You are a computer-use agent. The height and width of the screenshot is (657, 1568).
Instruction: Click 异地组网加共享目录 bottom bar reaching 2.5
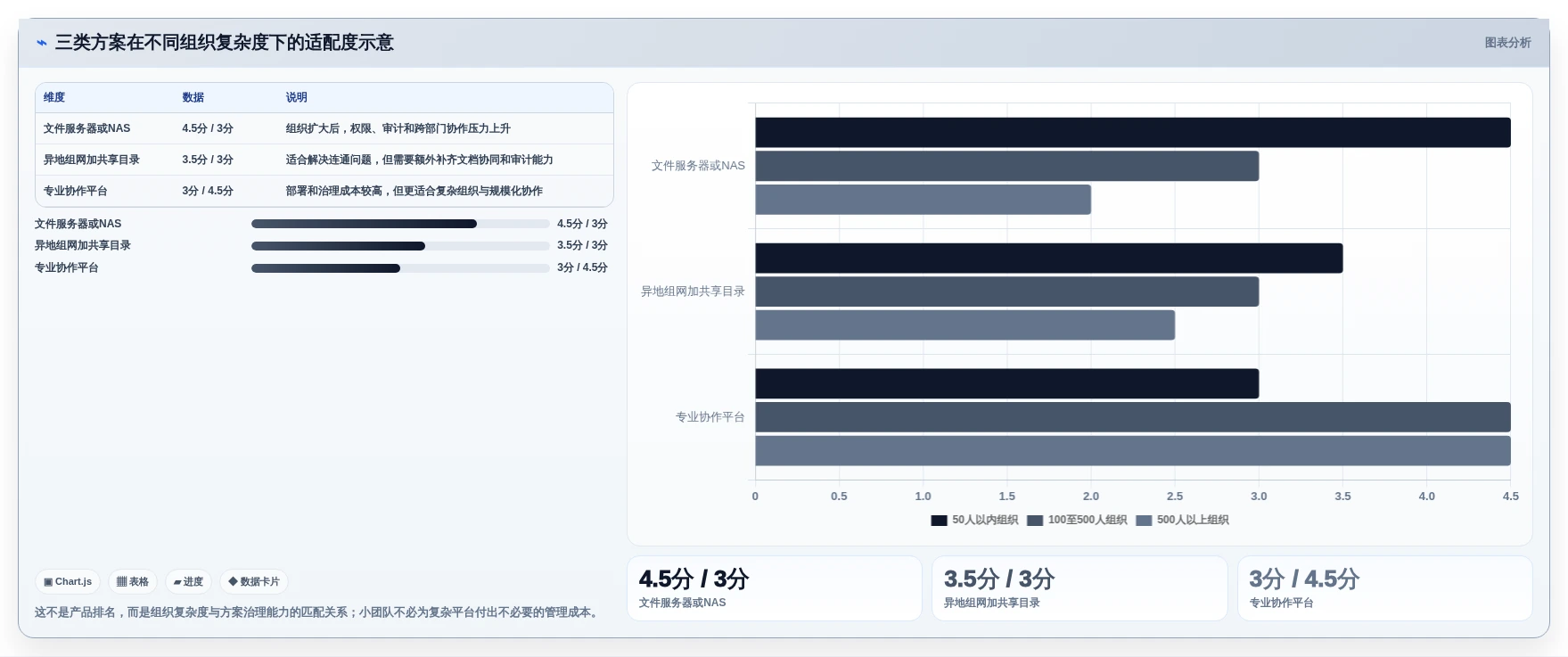(965, 325)
